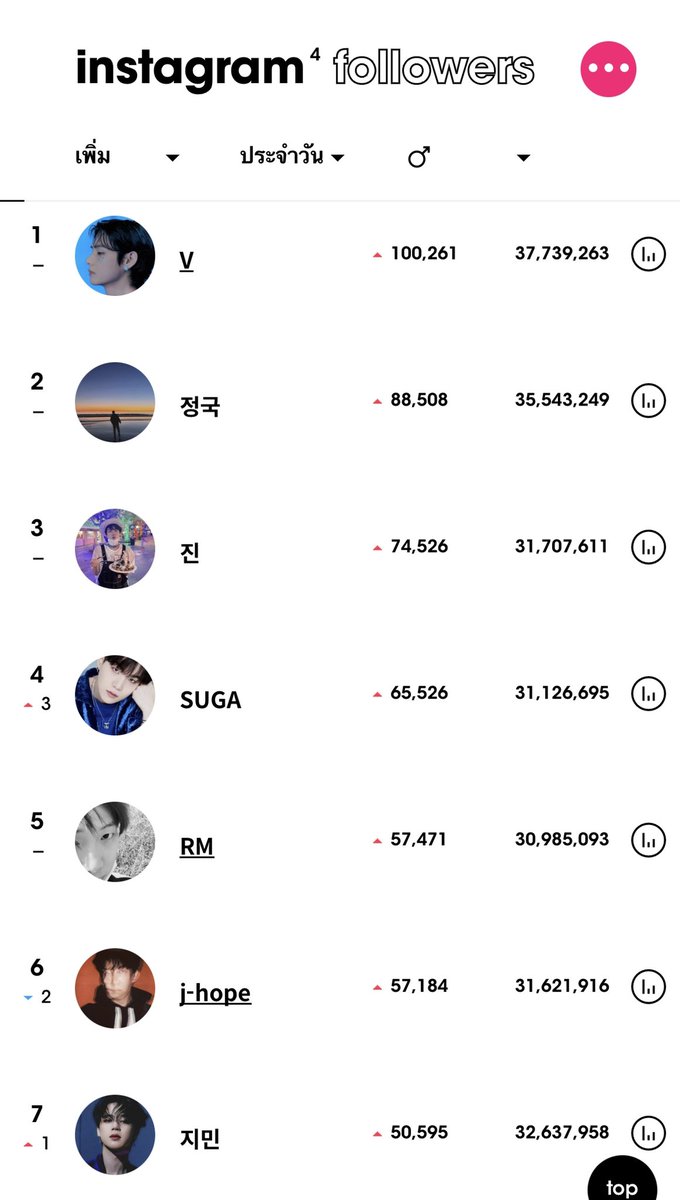Open chart icon for V's followers
Screen dimensions: 680x1200
[648, 255]
